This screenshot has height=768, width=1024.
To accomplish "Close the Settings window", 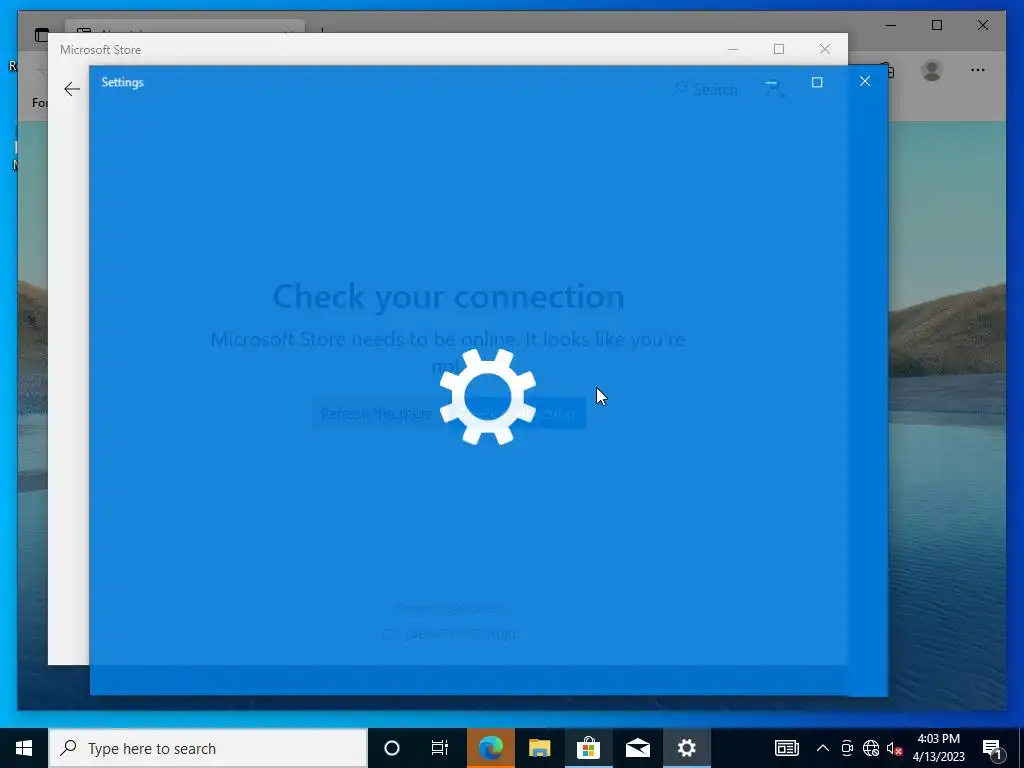I will [x=865, y=82].
